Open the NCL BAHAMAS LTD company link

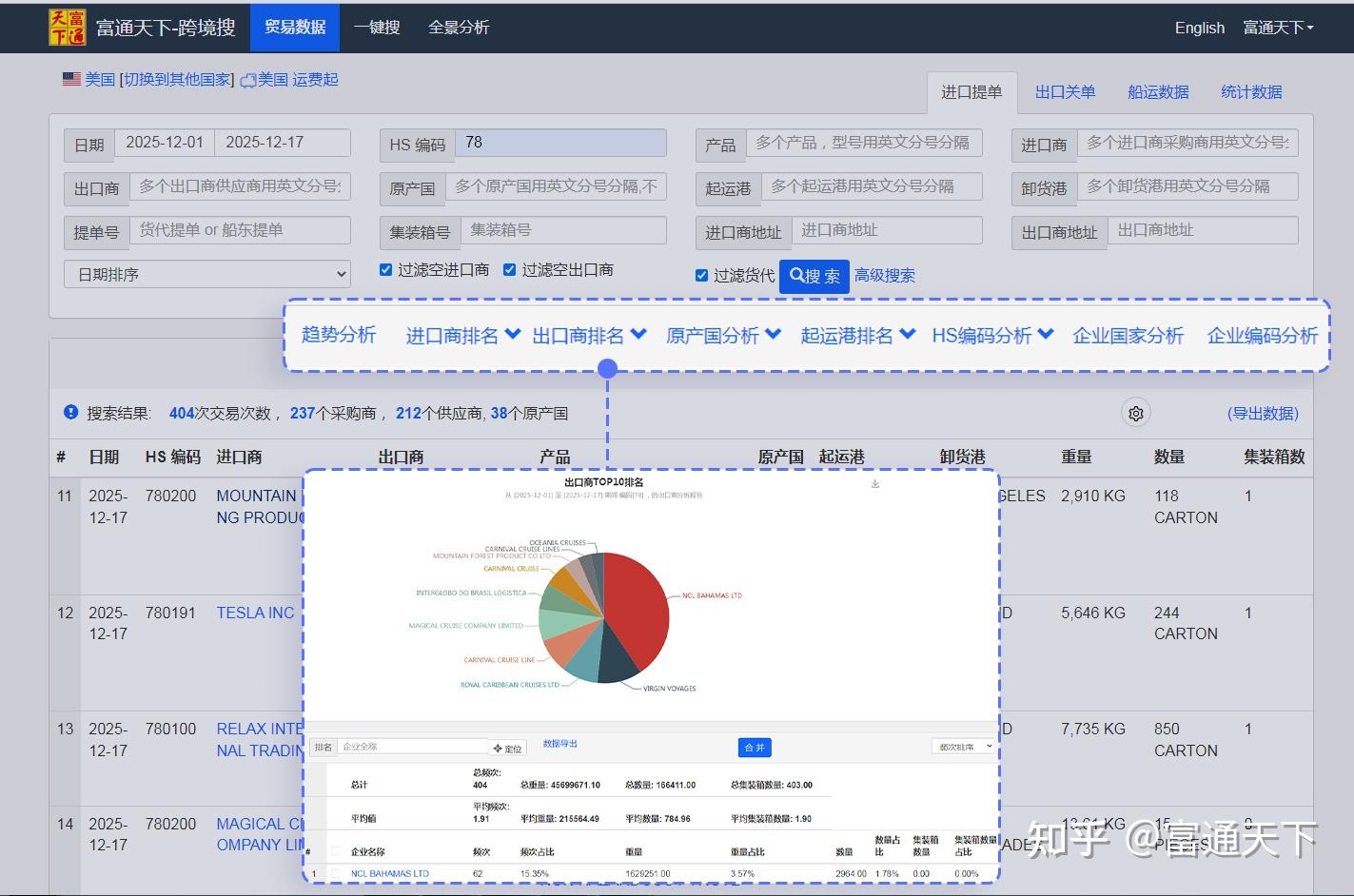pos(390,873)
